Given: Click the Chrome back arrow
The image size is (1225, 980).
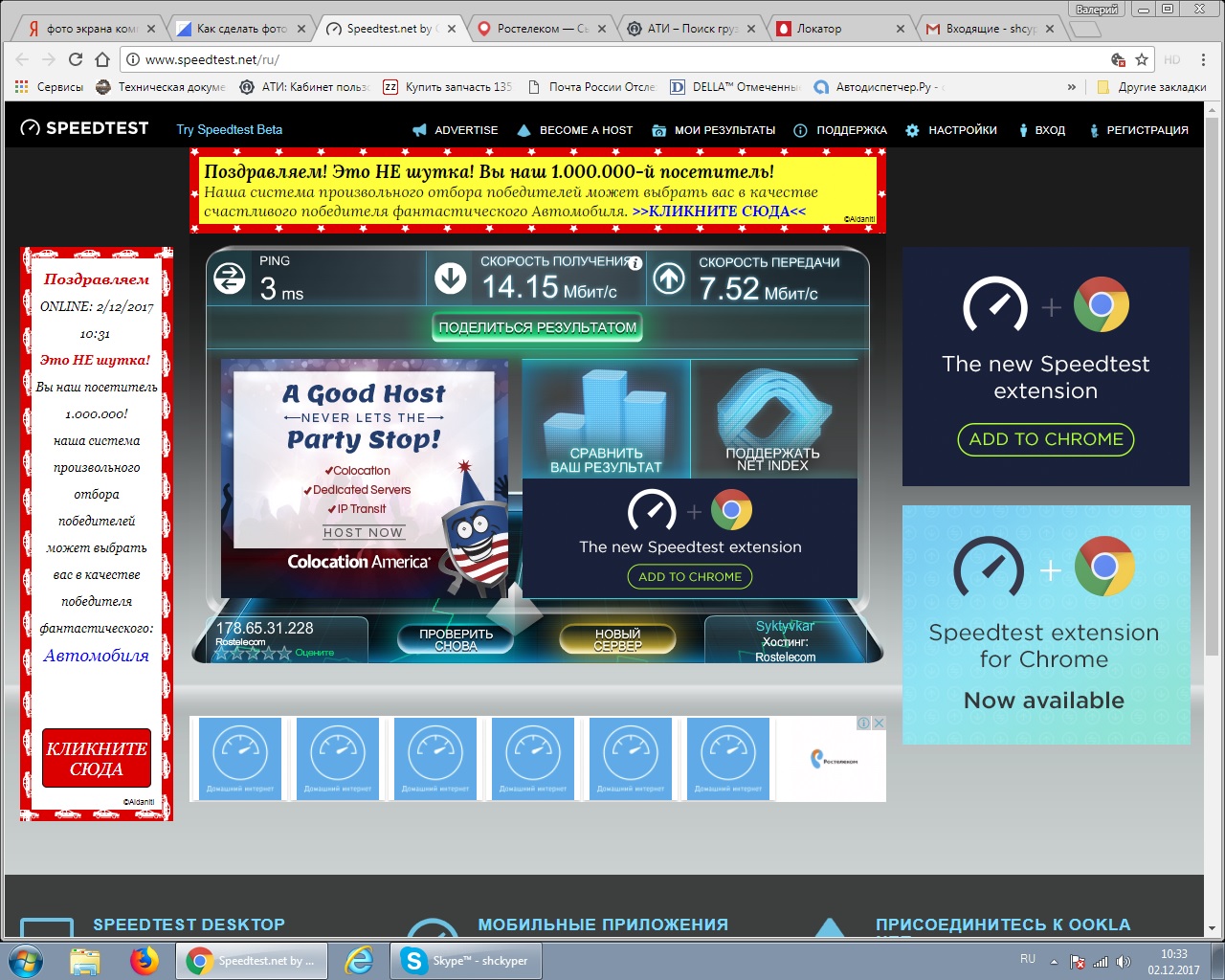Looking at the screenshot, I should click(x=23, y=59).
